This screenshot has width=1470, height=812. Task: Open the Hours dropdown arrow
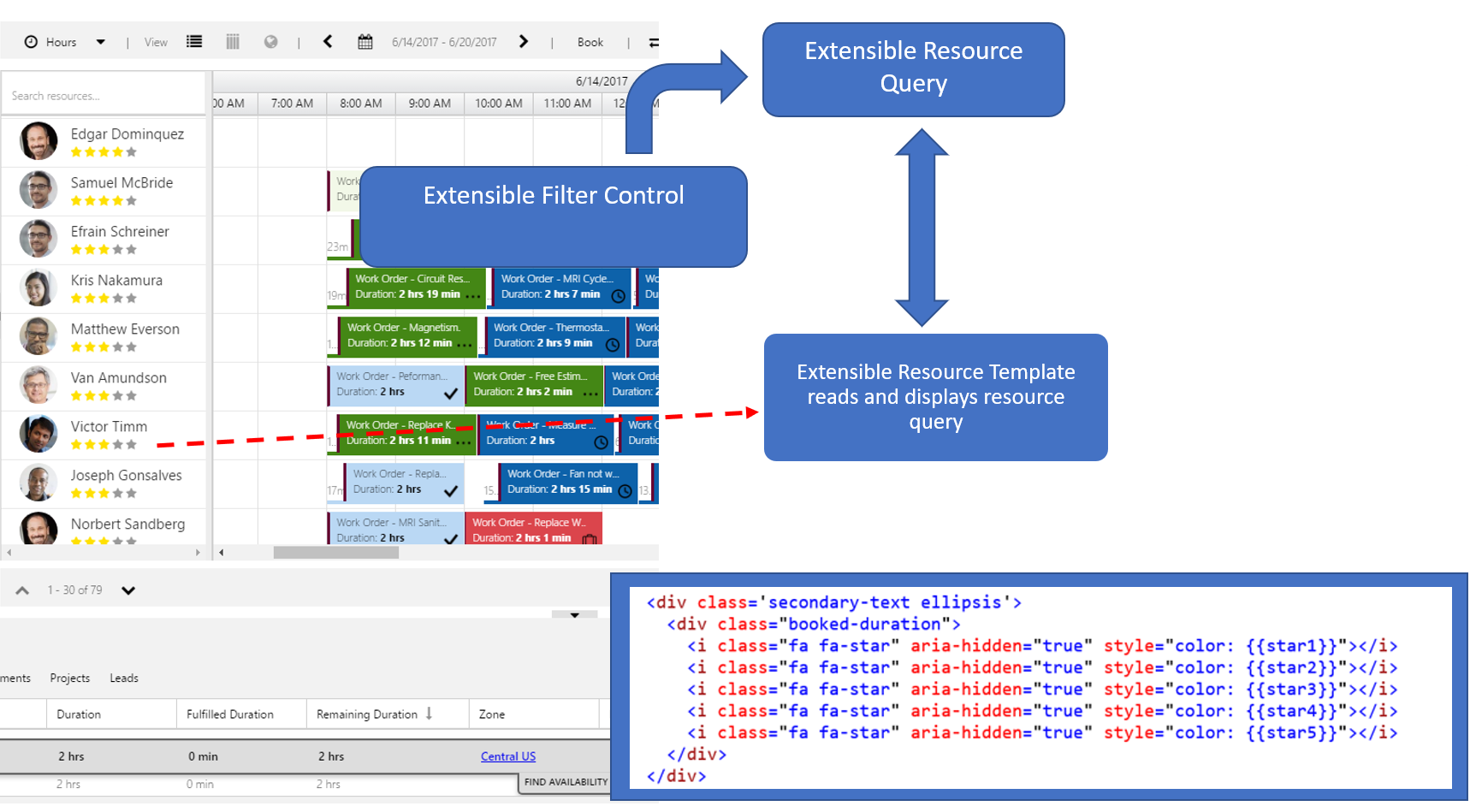pyautogui.click(x=100, y=41)
